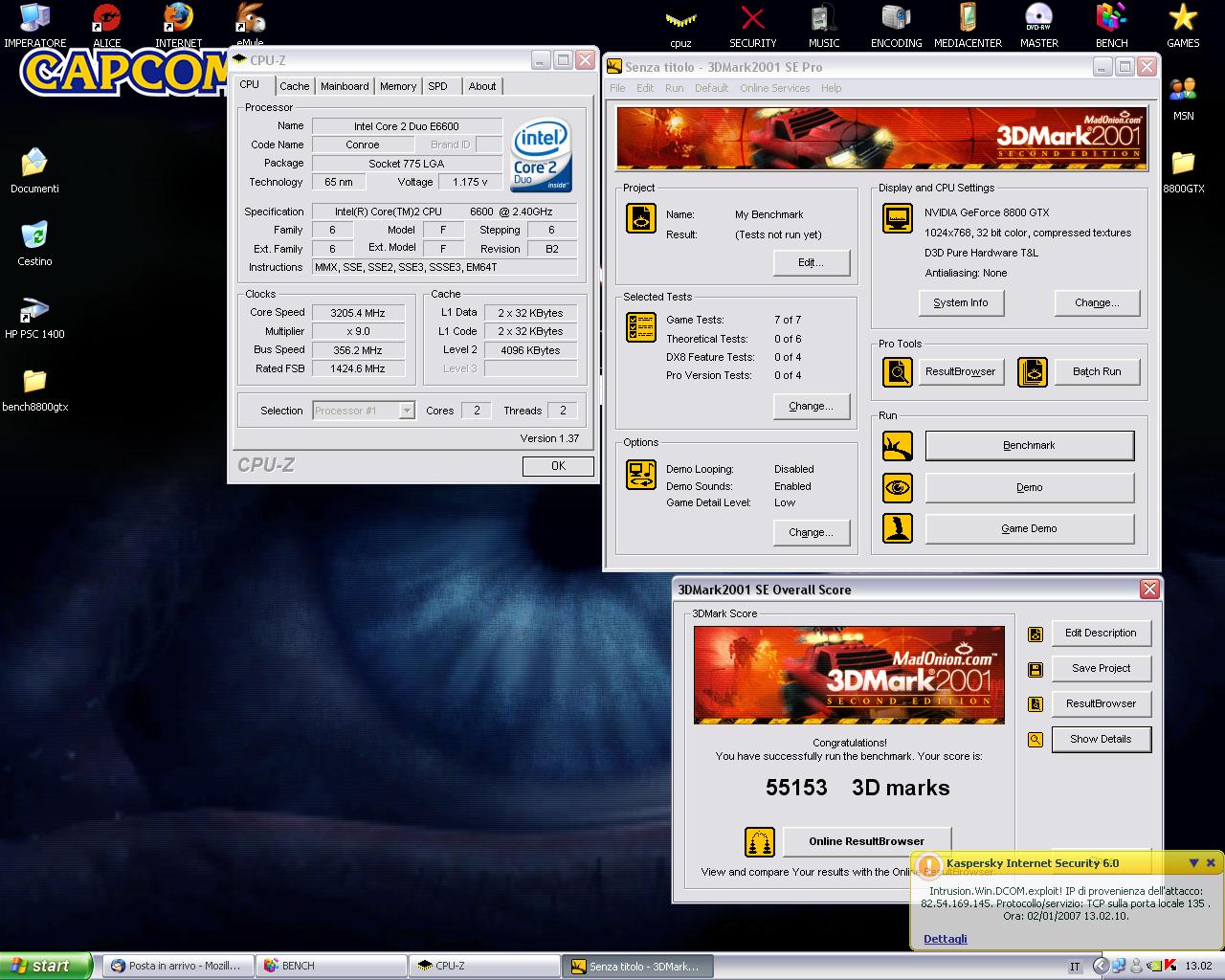This screenshot has height=980, width=1225.
Task: Open the ENCODING desktop icon
Action: click(897, 19)
